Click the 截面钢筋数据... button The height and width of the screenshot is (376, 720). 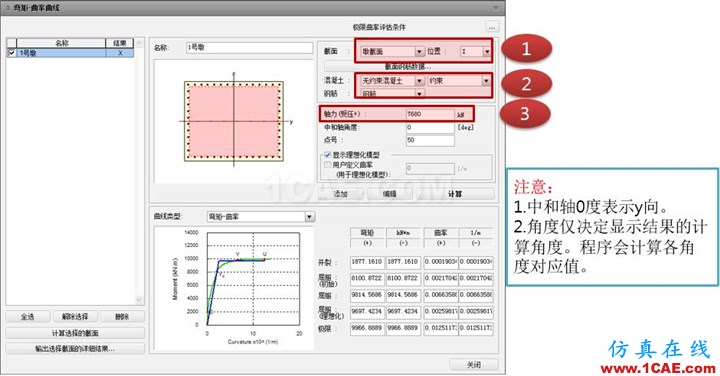click(x=407, y=67)
